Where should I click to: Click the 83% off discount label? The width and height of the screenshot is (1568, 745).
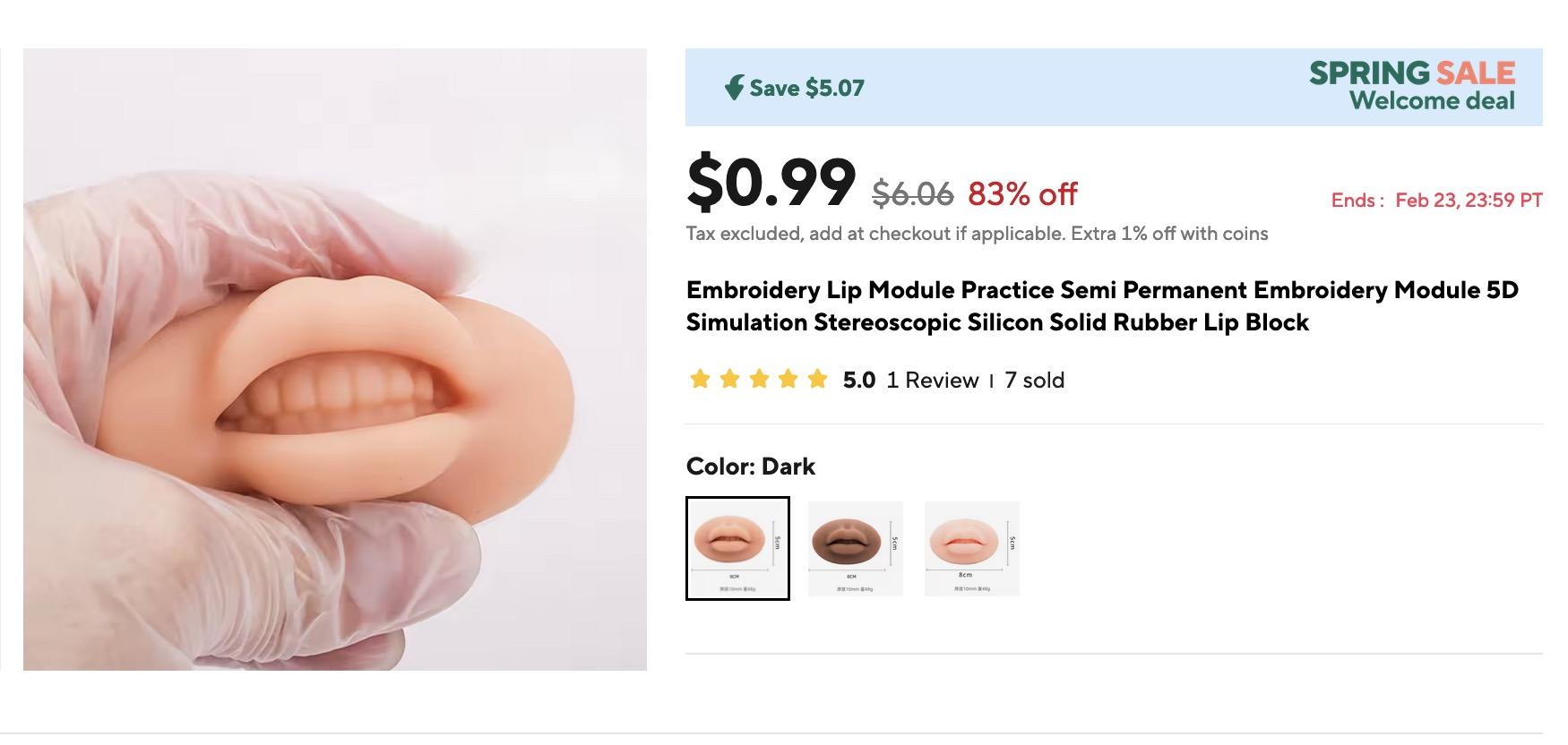tap(1022, 193)
